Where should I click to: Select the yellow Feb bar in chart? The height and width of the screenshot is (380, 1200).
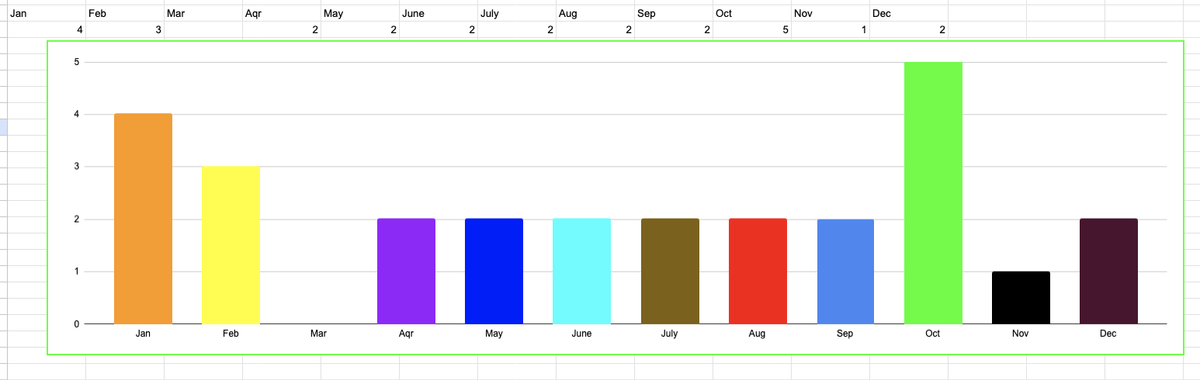point(231,245)
